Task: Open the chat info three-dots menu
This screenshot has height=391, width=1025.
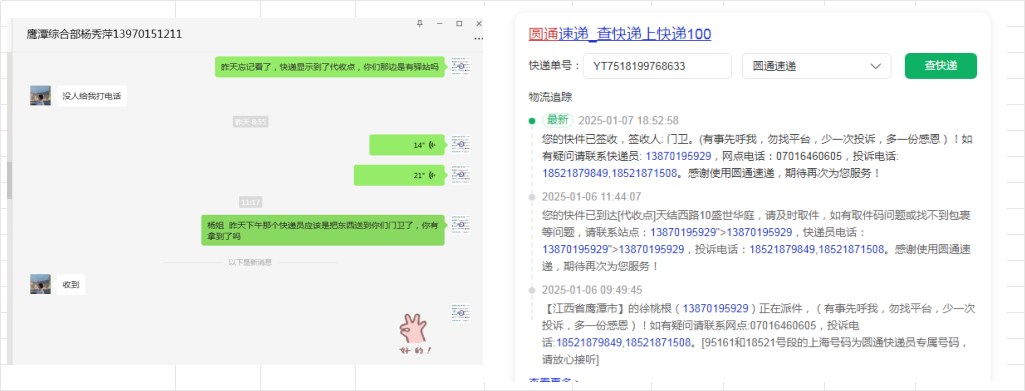Action: coord(479,39)
